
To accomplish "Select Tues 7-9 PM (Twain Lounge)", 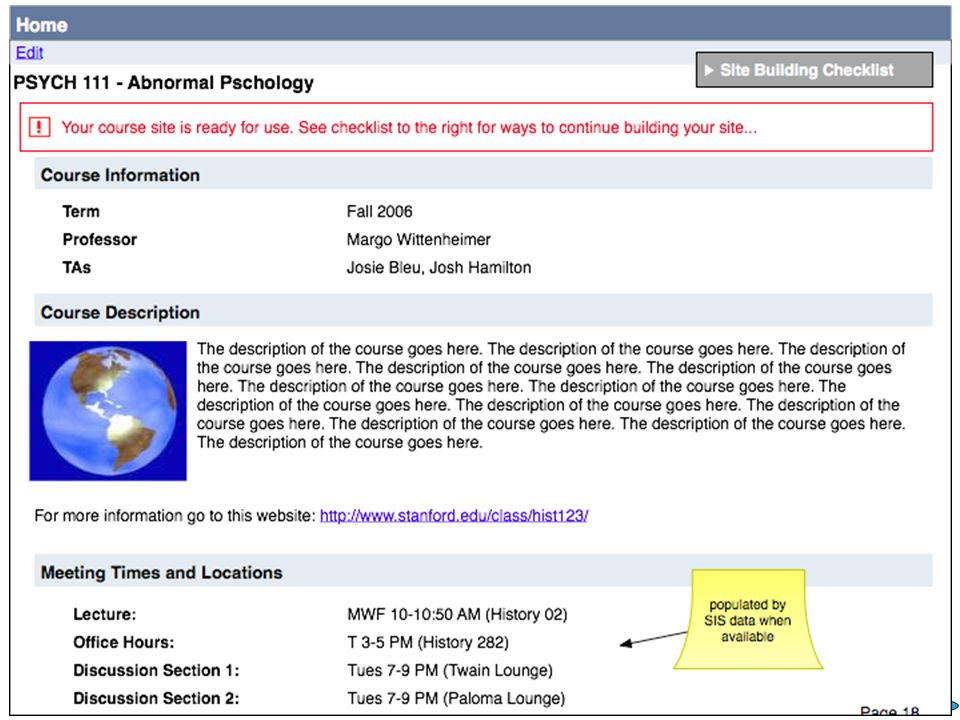I will pos(450,670).
